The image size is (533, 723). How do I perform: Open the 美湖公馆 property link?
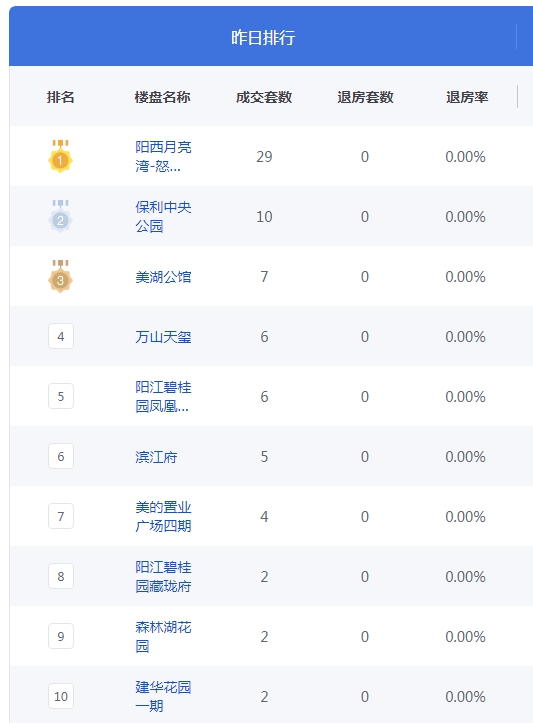163,277
